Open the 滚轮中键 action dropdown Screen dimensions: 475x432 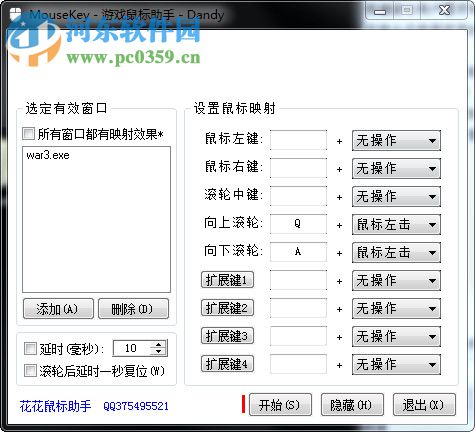(396, 196)
